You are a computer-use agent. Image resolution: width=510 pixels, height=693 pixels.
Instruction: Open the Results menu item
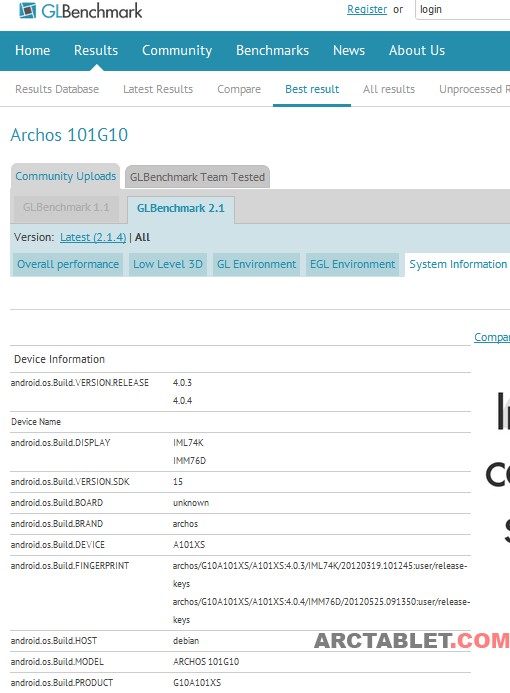pyautogui.click(x=96, y=50)
